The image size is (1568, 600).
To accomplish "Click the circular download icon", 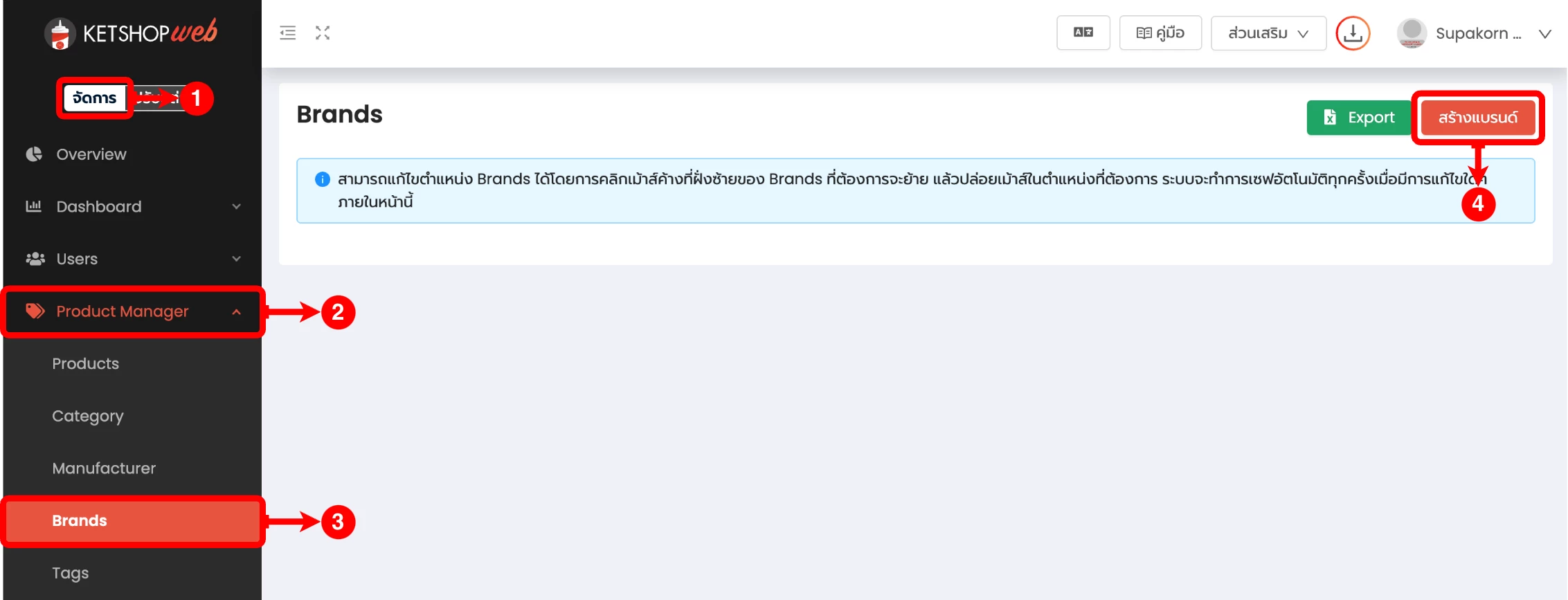I will pos(1352,33).
